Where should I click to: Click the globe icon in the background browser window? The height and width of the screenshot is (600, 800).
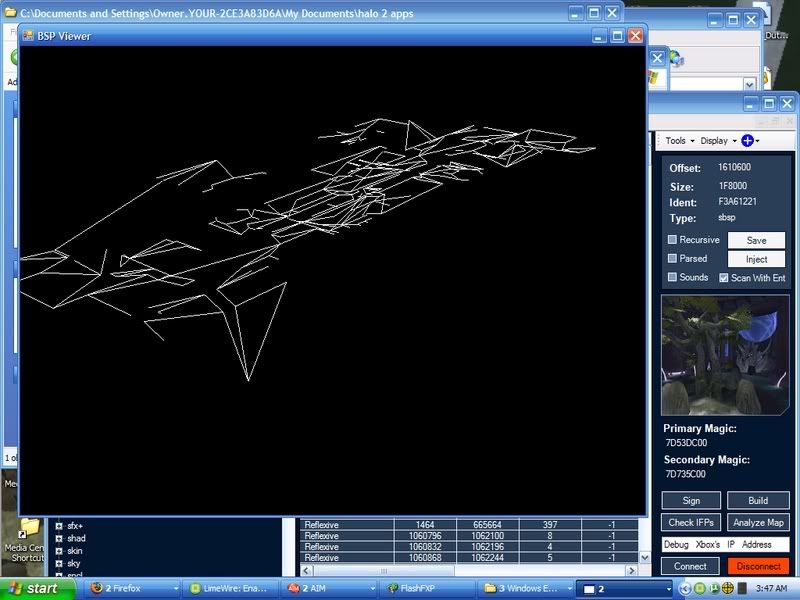point(677,59)
